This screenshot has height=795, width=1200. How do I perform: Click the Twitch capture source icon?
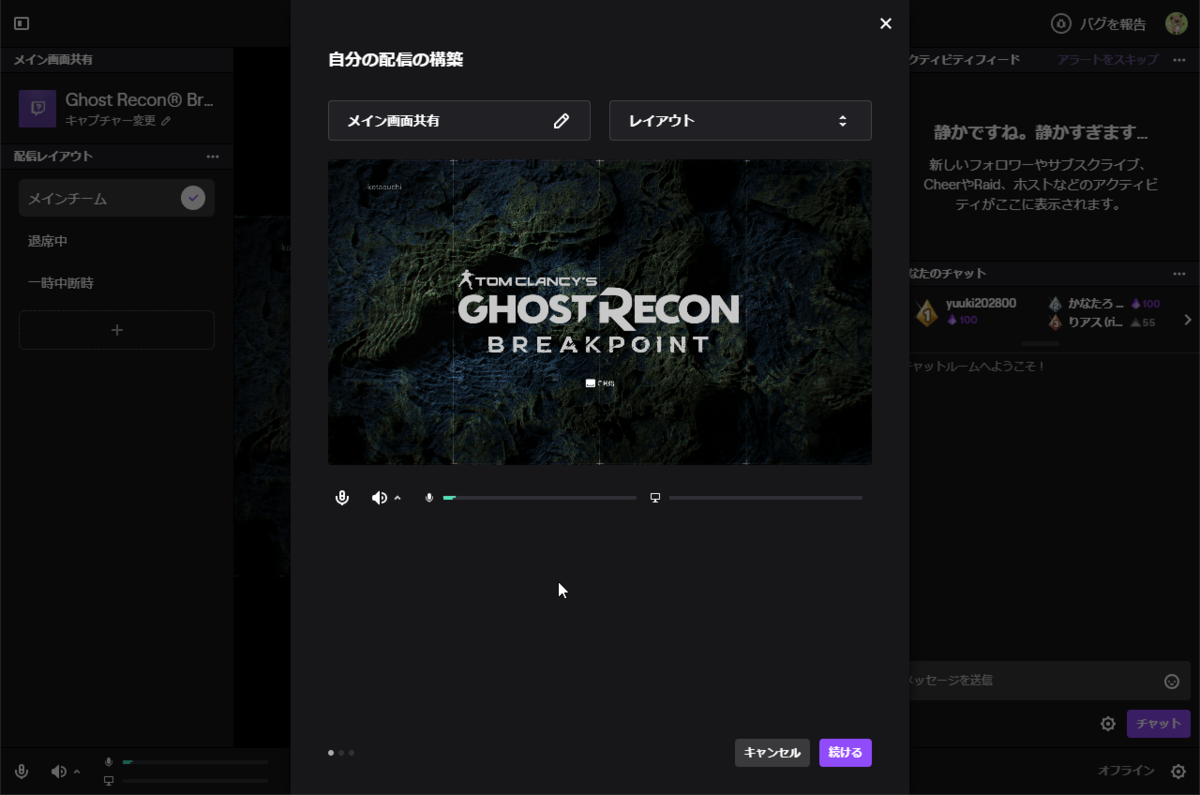tap(38, 108)
